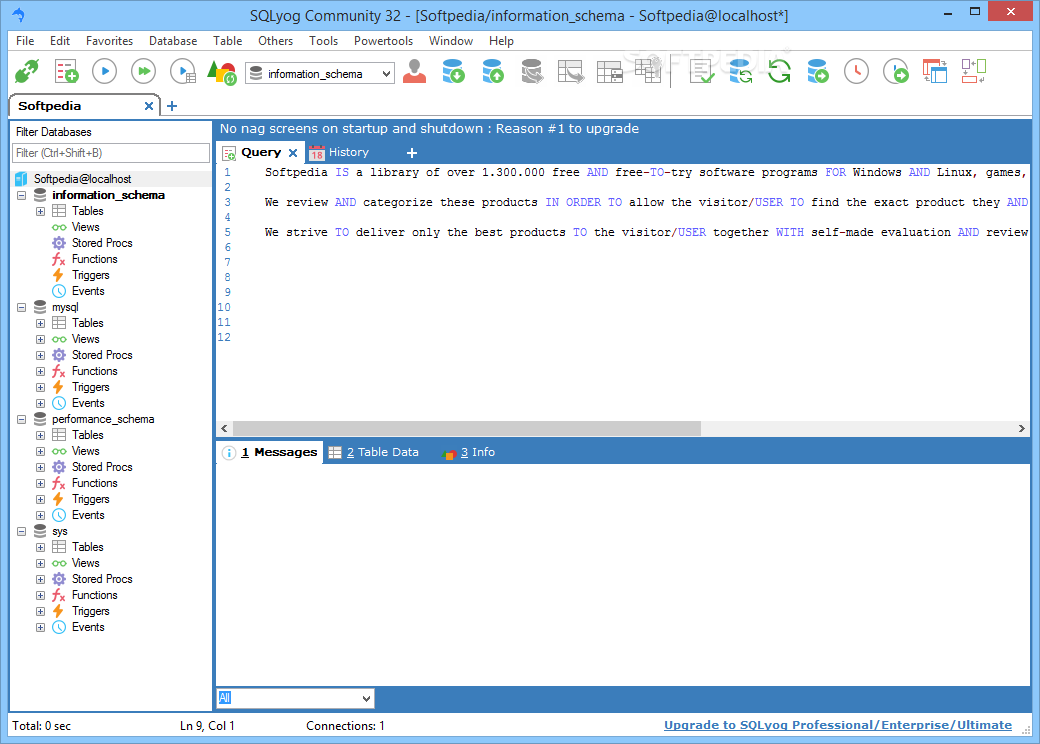The height and width of the screenshot is (744, 1040).
Task: Click the grayed database restore icon
Action: point(532,71)
